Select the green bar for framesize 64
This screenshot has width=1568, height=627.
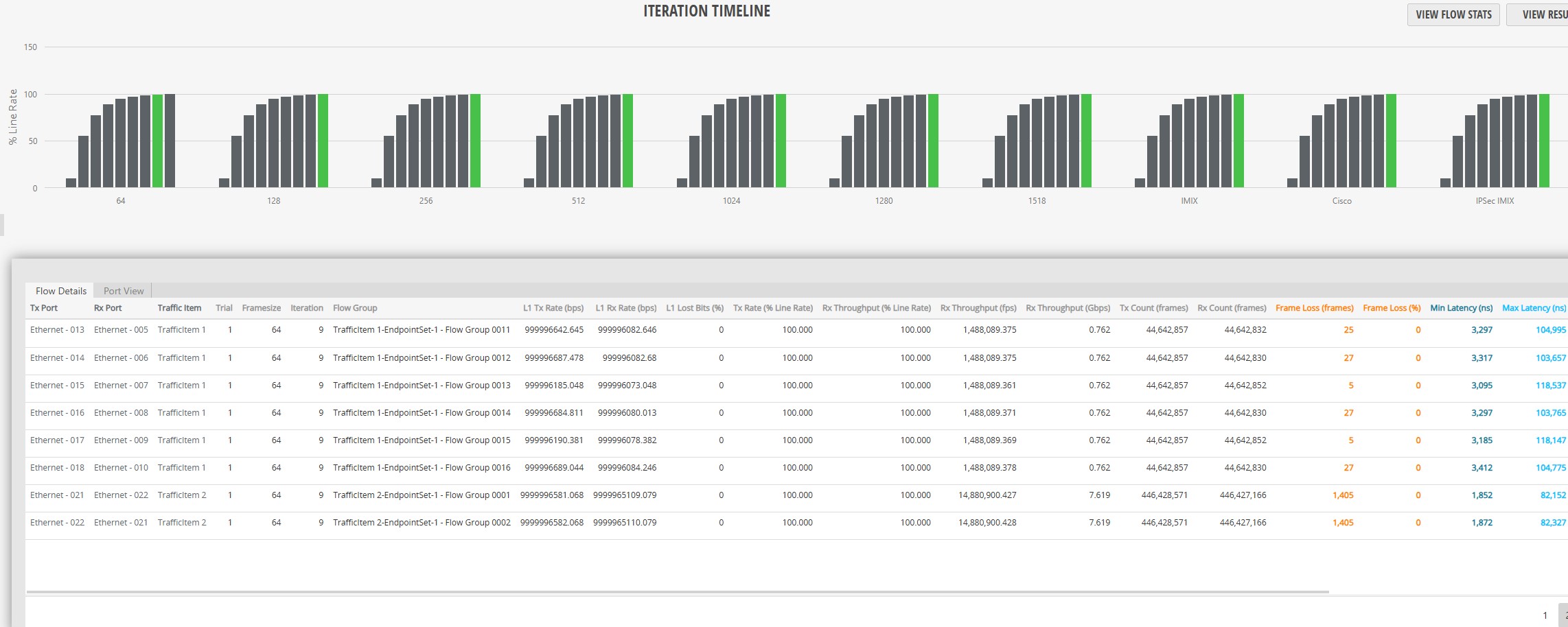(x=157, y=141)
